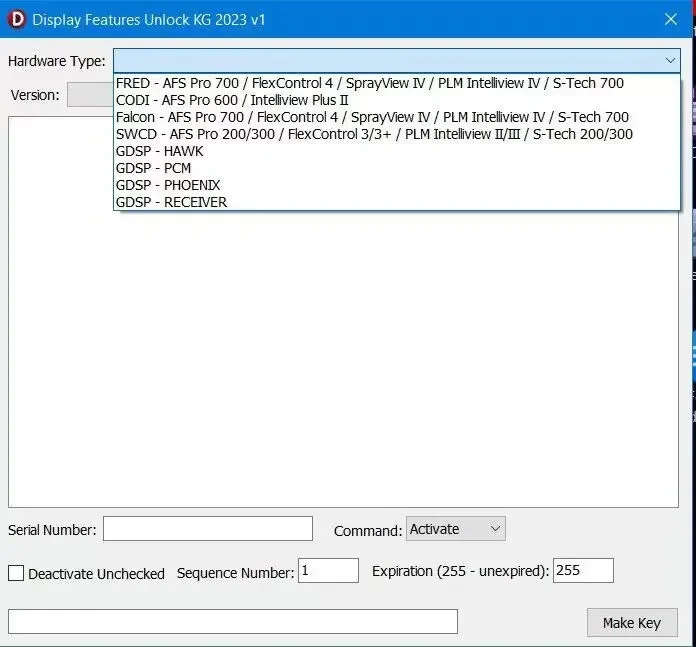The width and height of the screenshot is (696, 647).
Task: Select FRED - AFS Pro 700 hardware option
Action: (x=396, y=83)
